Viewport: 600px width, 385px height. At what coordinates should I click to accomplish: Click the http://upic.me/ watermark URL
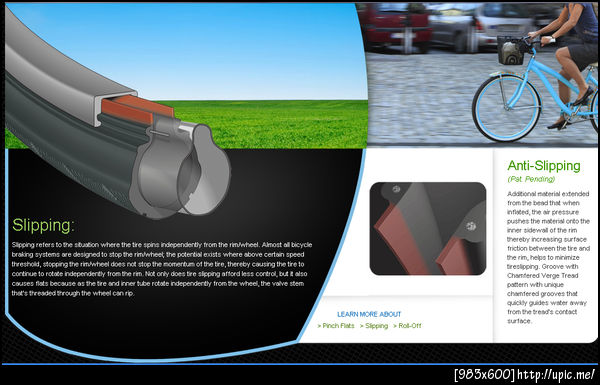pos(556,374)
